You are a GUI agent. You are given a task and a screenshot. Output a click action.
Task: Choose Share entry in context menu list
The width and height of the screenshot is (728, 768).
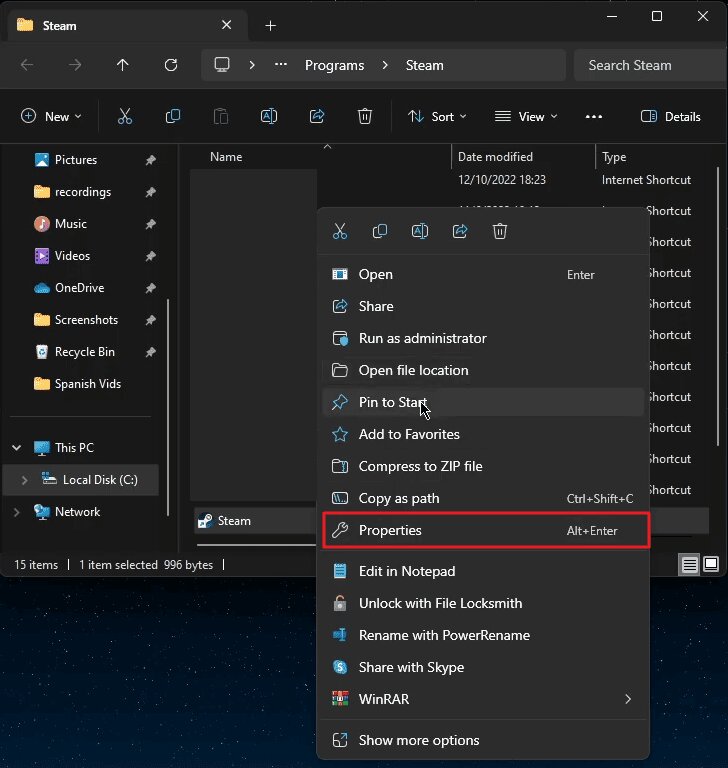483,306
